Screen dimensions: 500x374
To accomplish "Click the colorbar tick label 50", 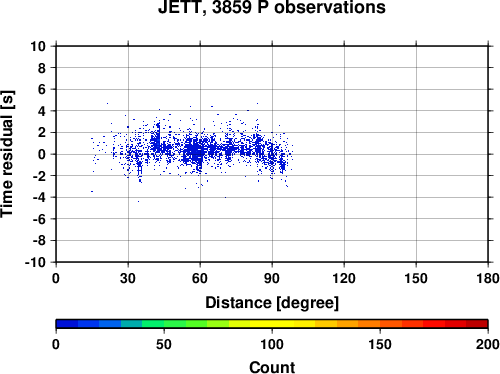I will [x=164, y=344].
